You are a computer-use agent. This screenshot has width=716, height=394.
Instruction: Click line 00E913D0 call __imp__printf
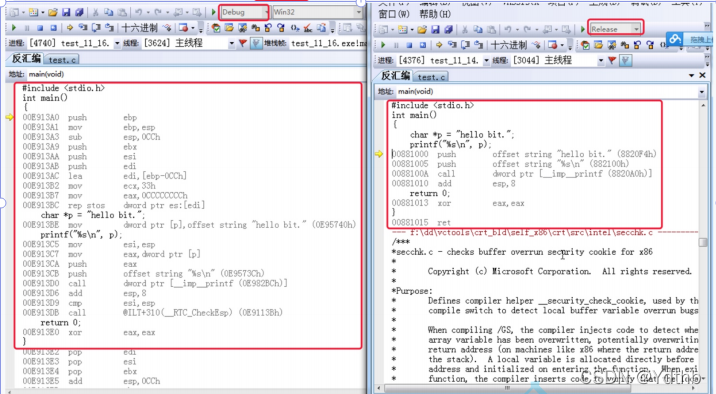tap(155, 284)
